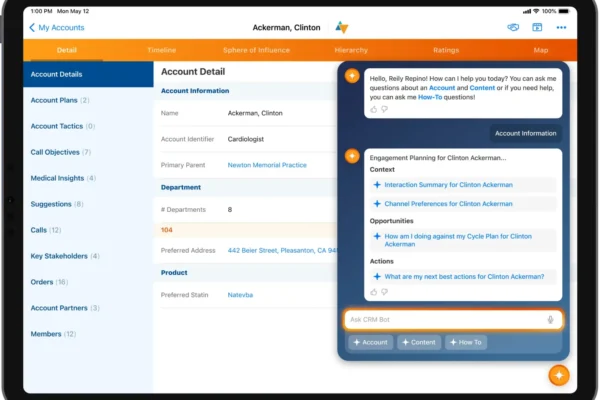Tap the How To suggestion chip

(x=466, y=342)
